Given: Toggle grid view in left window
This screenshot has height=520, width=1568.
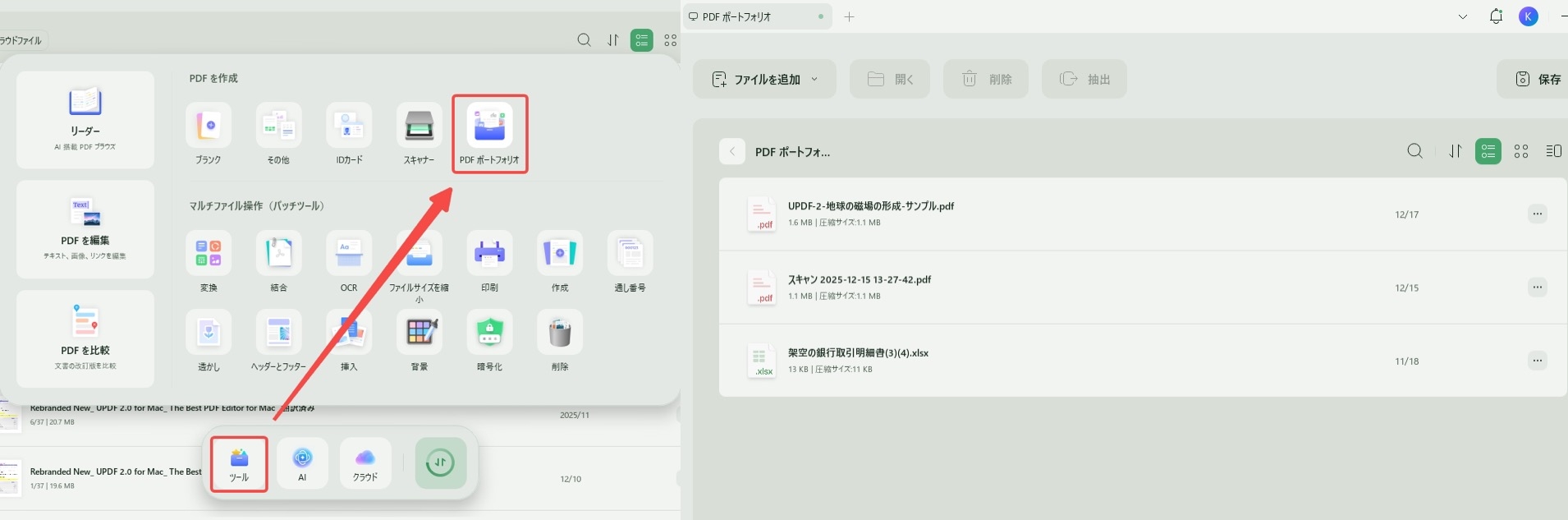Looking at the screenshot, I should (671, 39).
